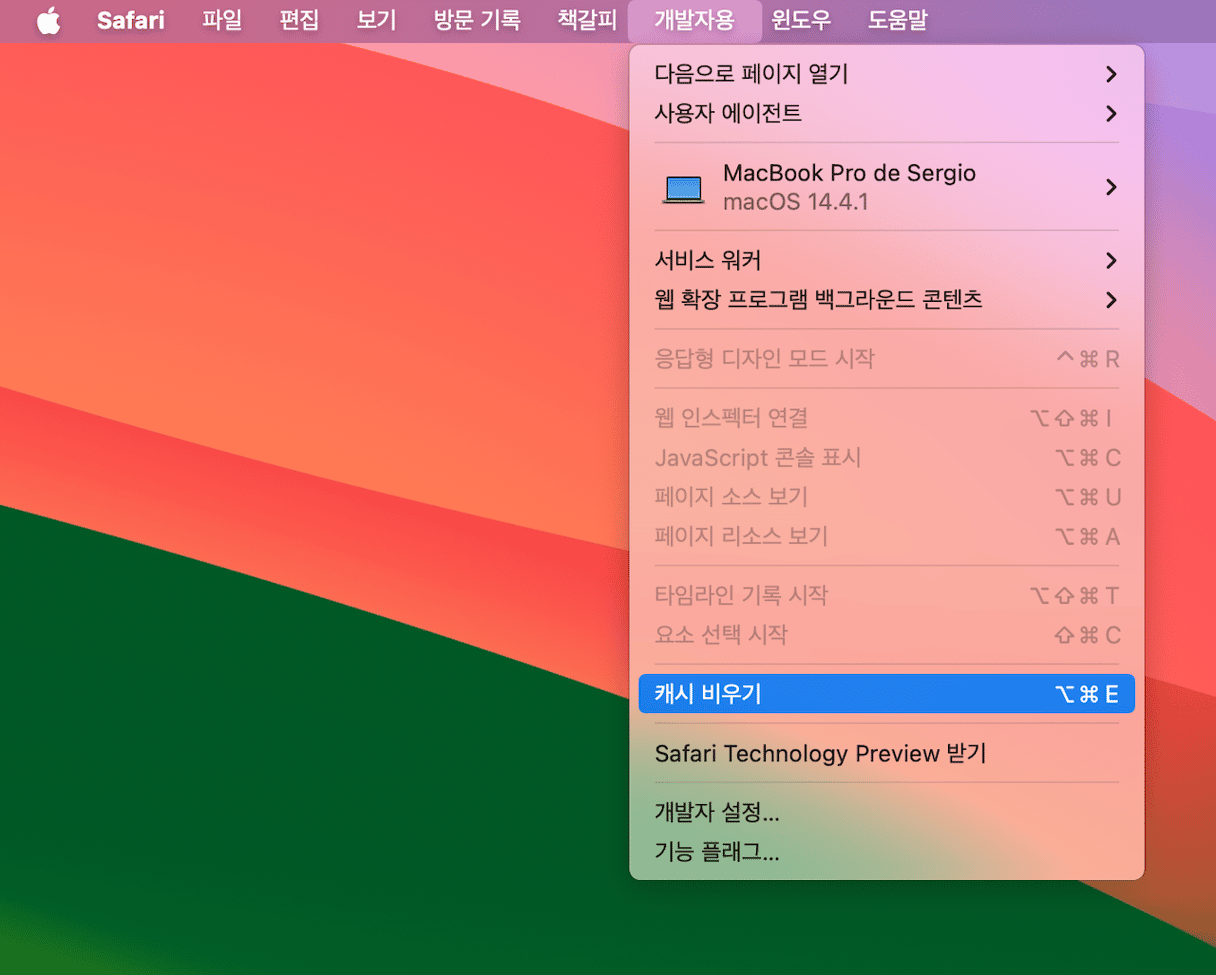The image size is (1216, 975).
Task: Click 응답형 디자인 모드 시작
Action: [886, 358]
